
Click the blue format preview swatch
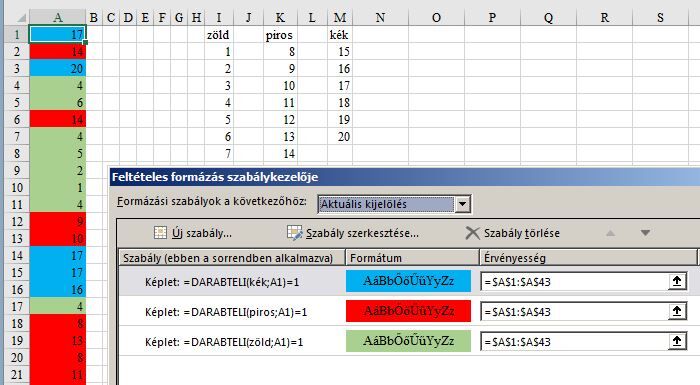pyautogui.click(x=408, y=281)
